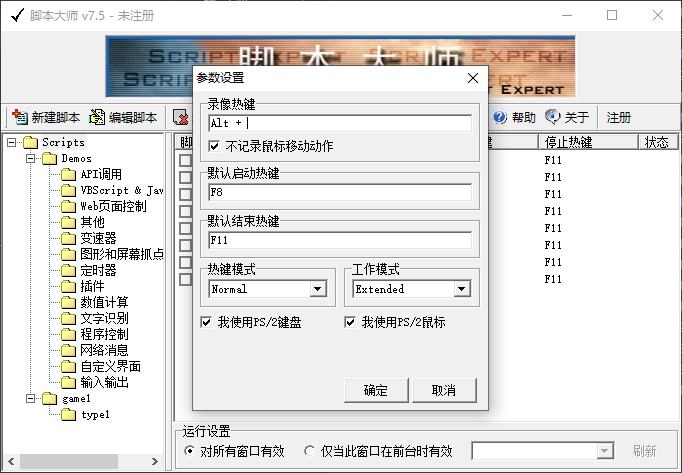Maximize the 脚本大师 main window
Image resolution: width=682 pixels, height=473 pixels.
click(612, 15)
